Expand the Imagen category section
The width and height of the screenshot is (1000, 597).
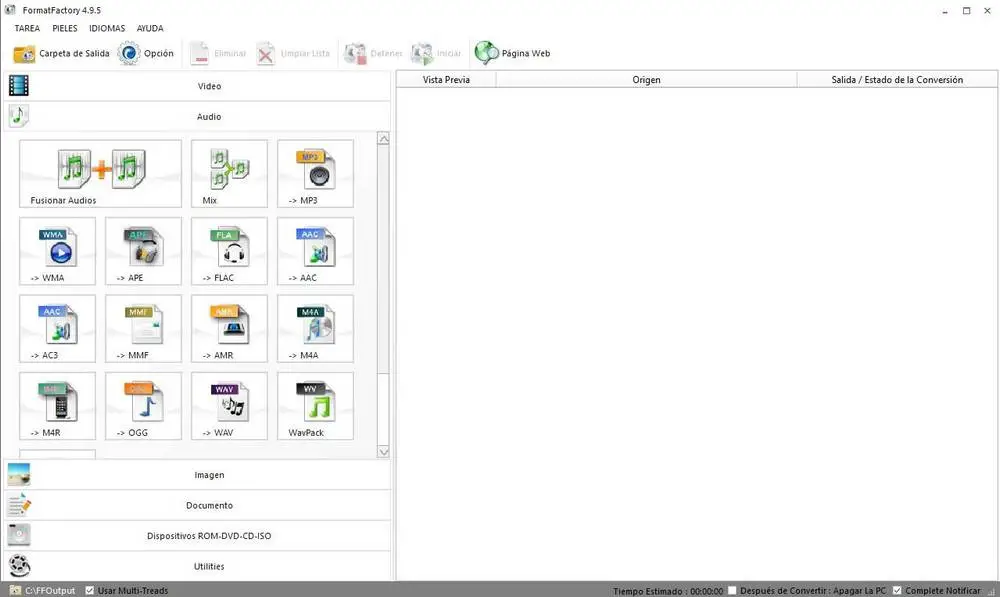(197, 475)
